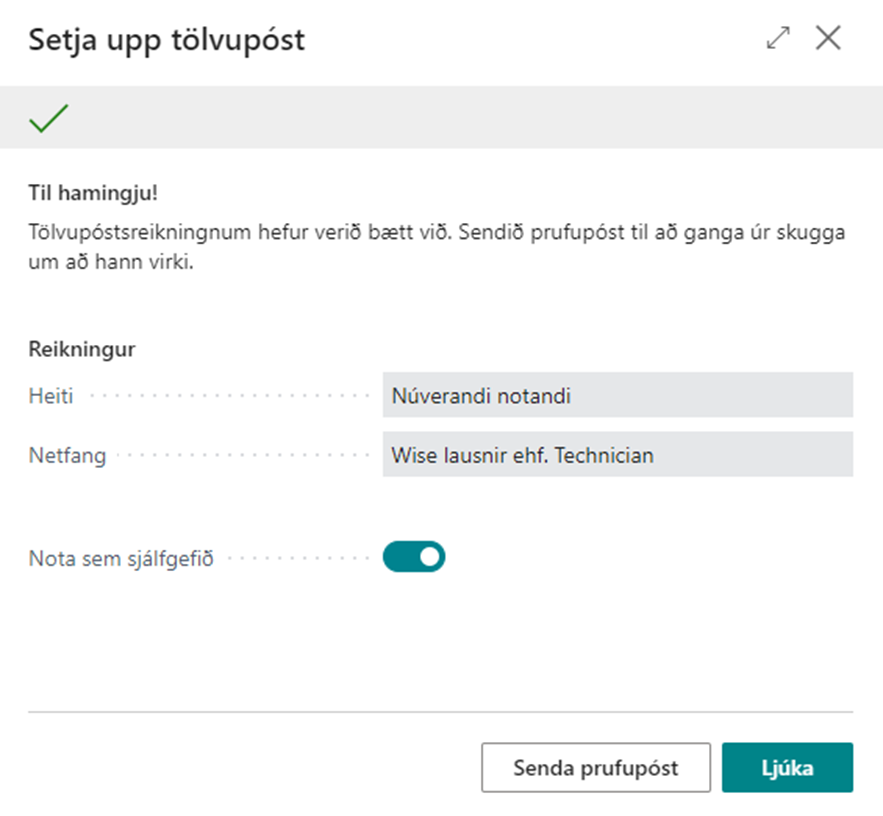This screenshot has height=816, width=883.
Task: Close the Setja upp tölvupóst dialog
Action: click(828, 39)
